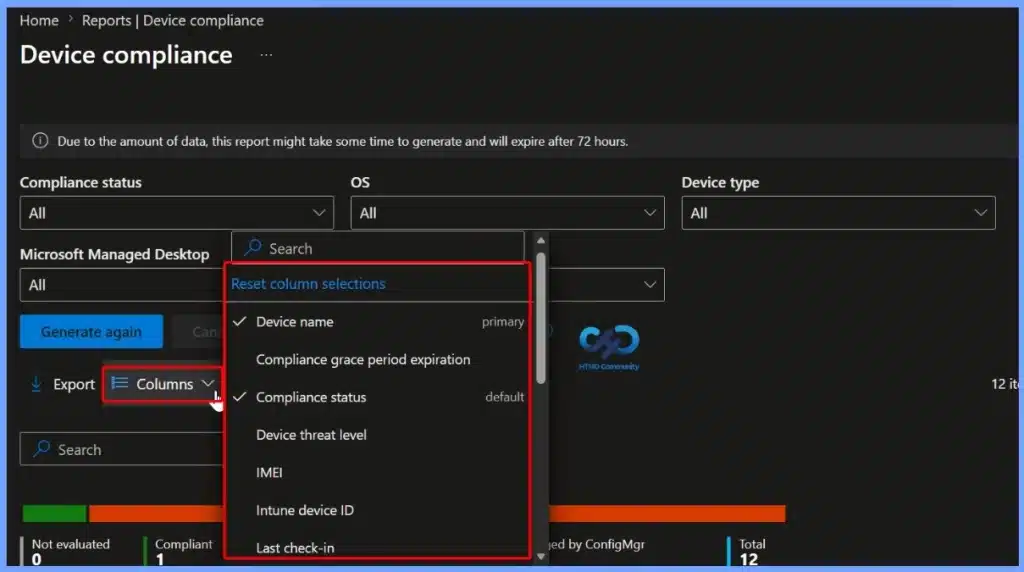Click in the report Search field

[x=121, y=449]
